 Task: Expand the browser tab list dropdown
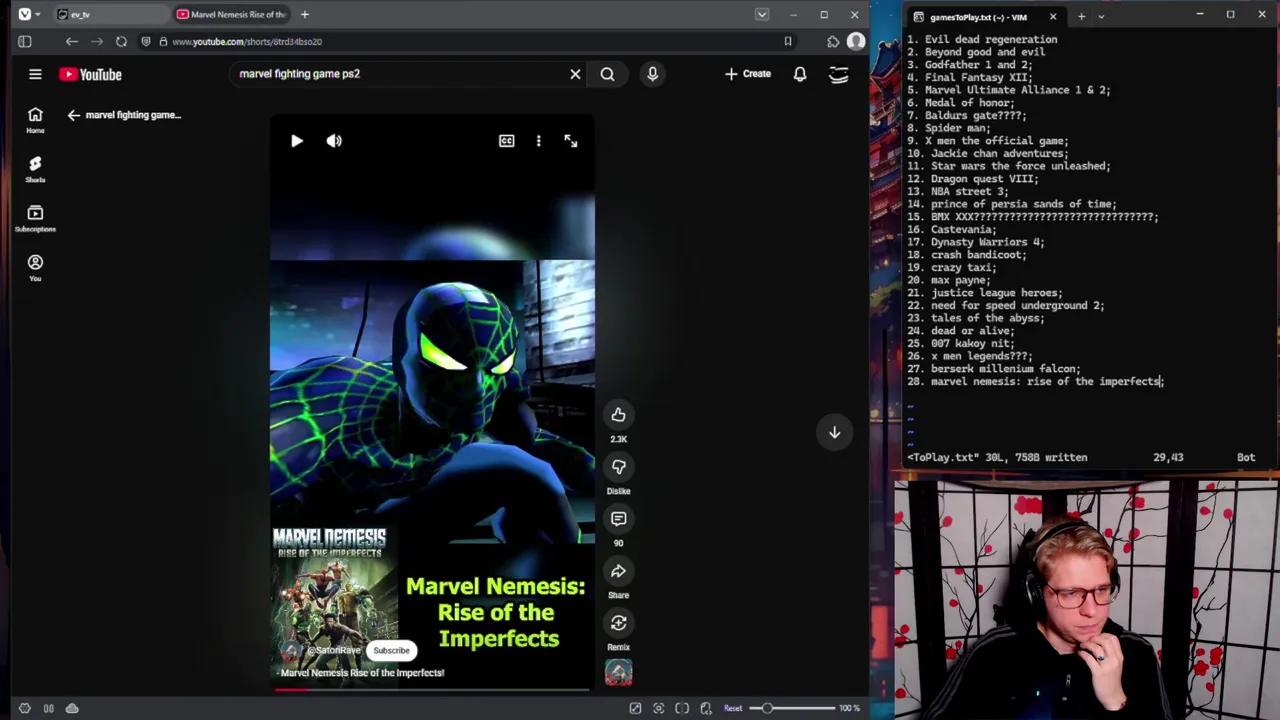[762, 14]
